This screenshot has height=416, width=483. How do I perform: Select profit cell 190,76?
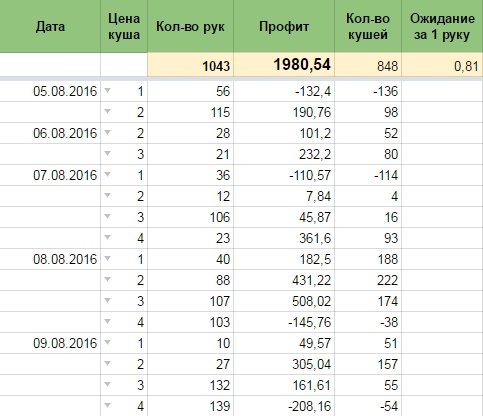click(284, 112)
